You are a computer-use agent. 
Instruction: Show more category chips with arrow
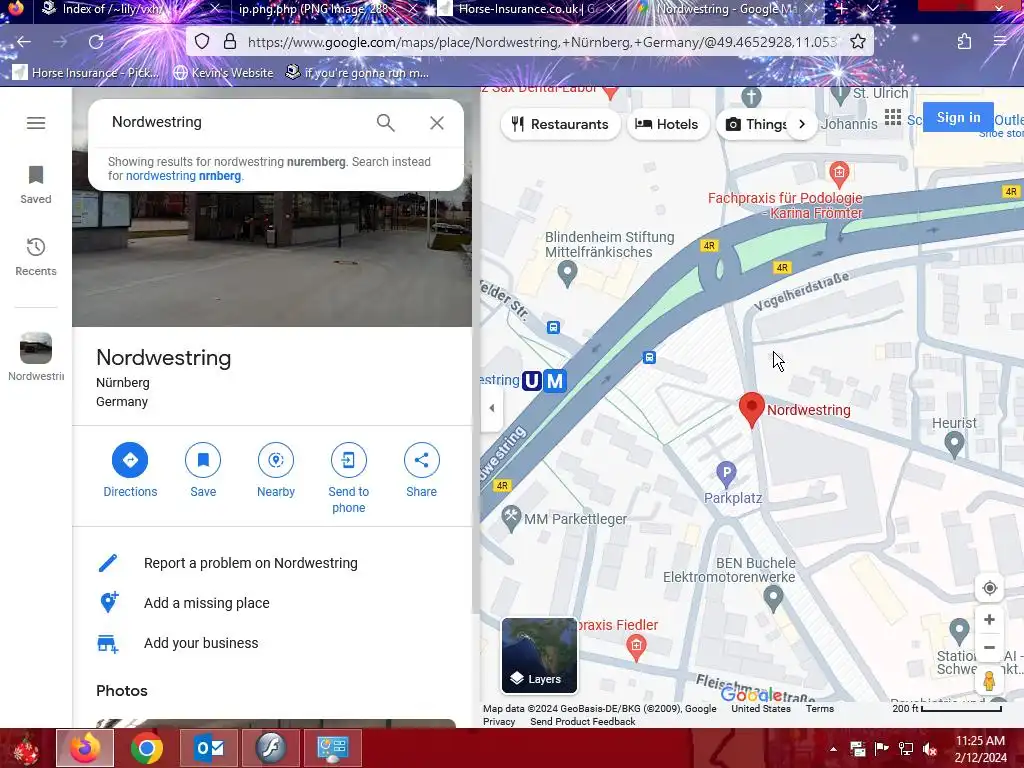point(802,124)
